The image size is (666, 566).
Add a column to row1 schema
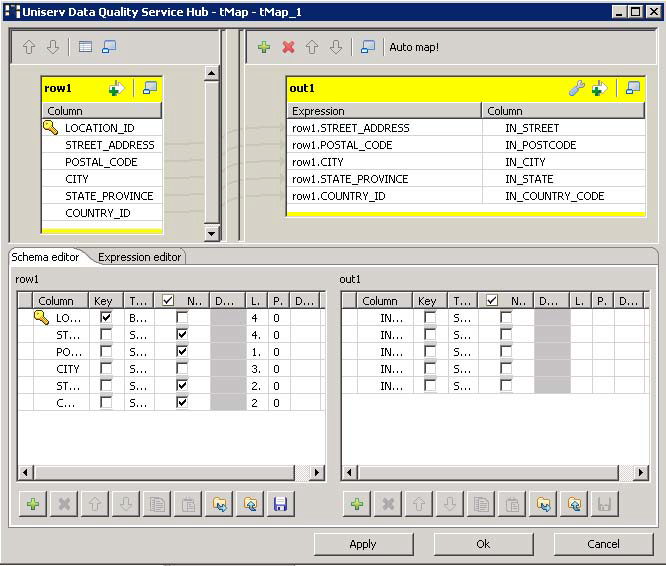pyautogui.click(x=33, y=505)
